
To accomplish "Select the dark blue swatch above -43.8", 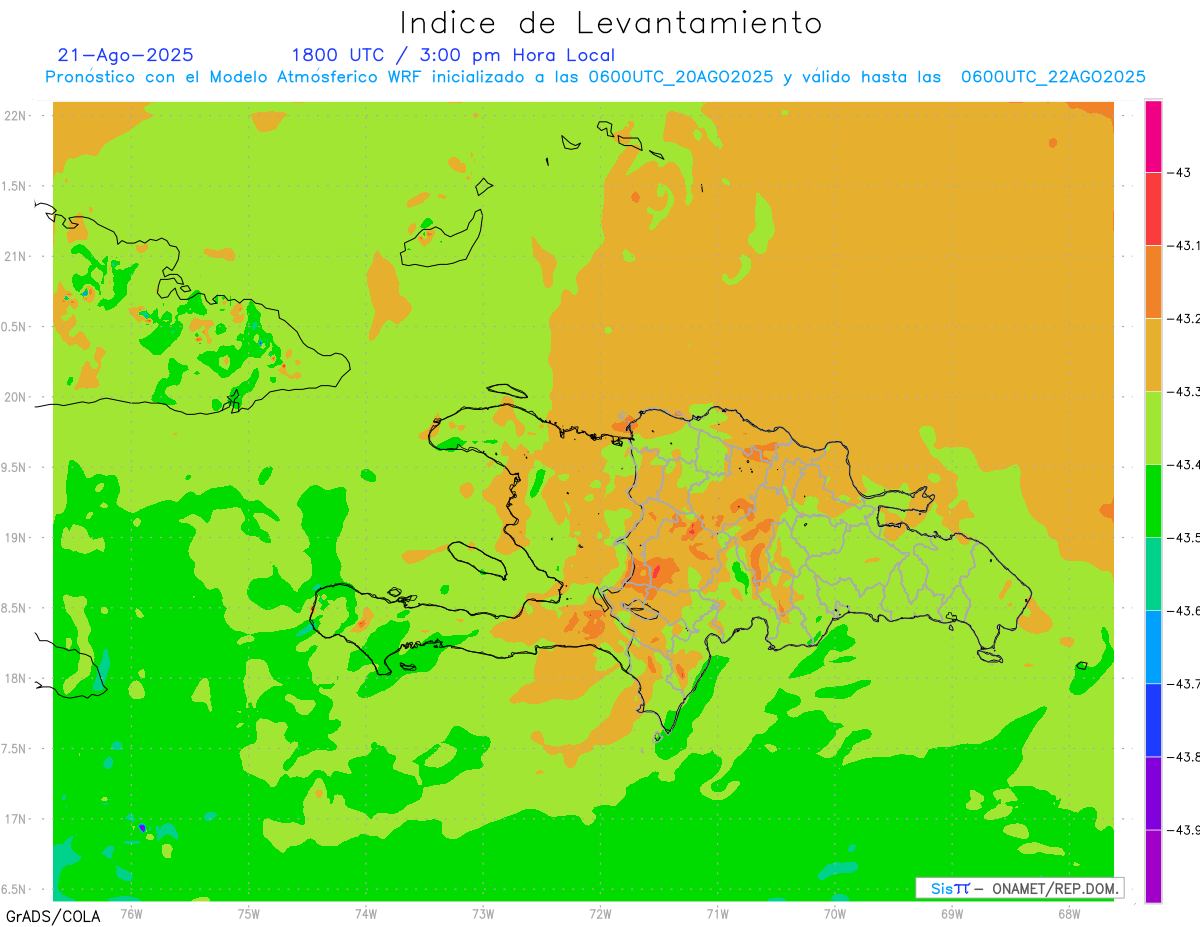I will (x=1153, y=719).
